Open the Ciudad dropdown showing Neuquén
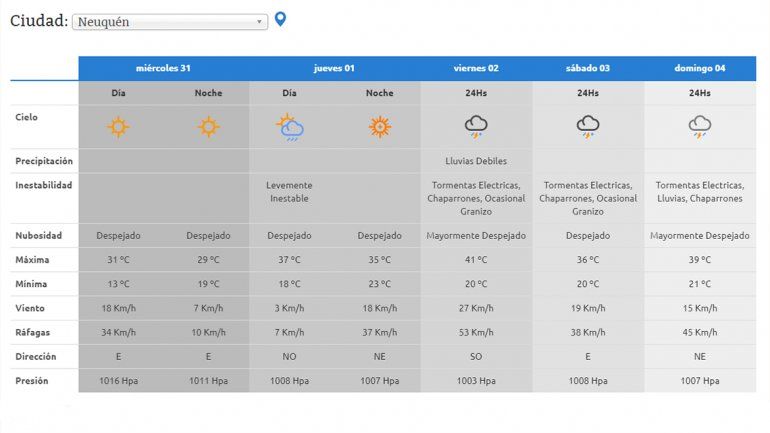 pos(170,22)
